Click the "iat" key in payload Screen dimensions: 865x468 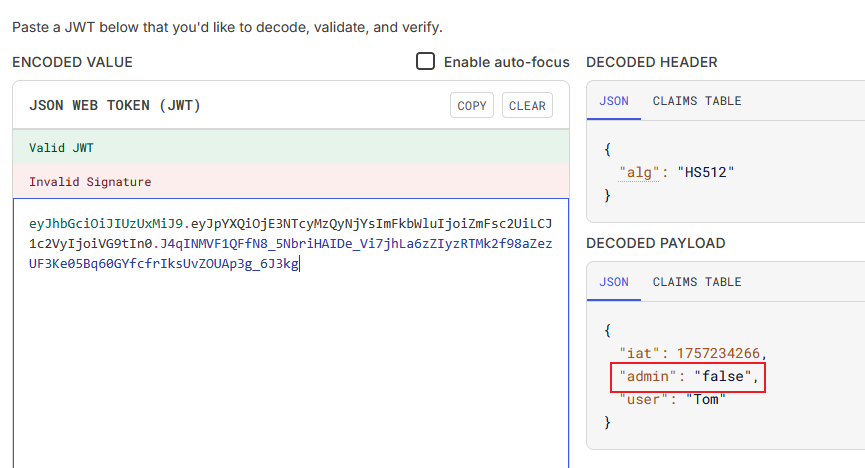click(639, 353)
